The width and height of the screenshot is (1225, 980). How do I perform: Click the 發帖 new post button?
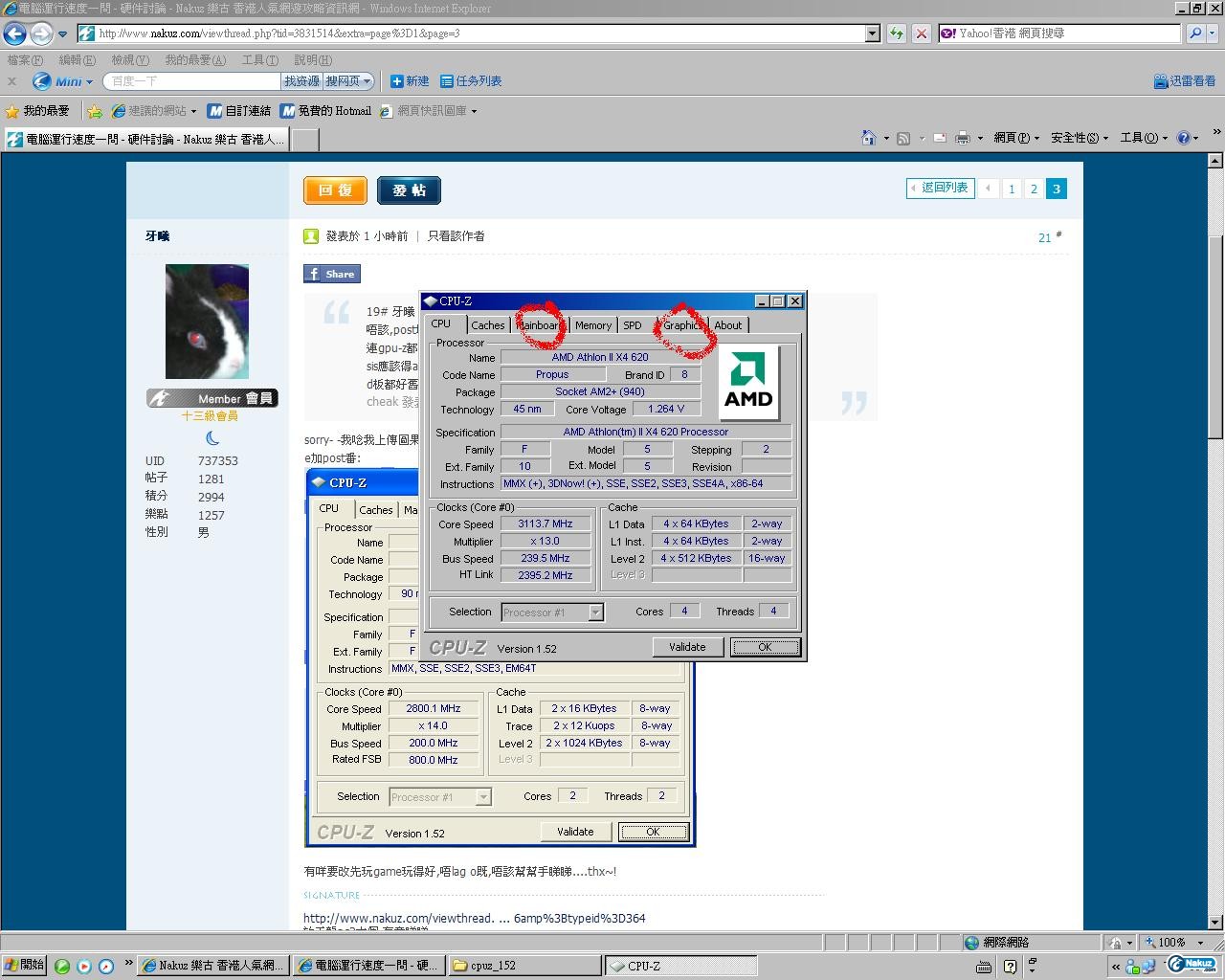point(409,190)
